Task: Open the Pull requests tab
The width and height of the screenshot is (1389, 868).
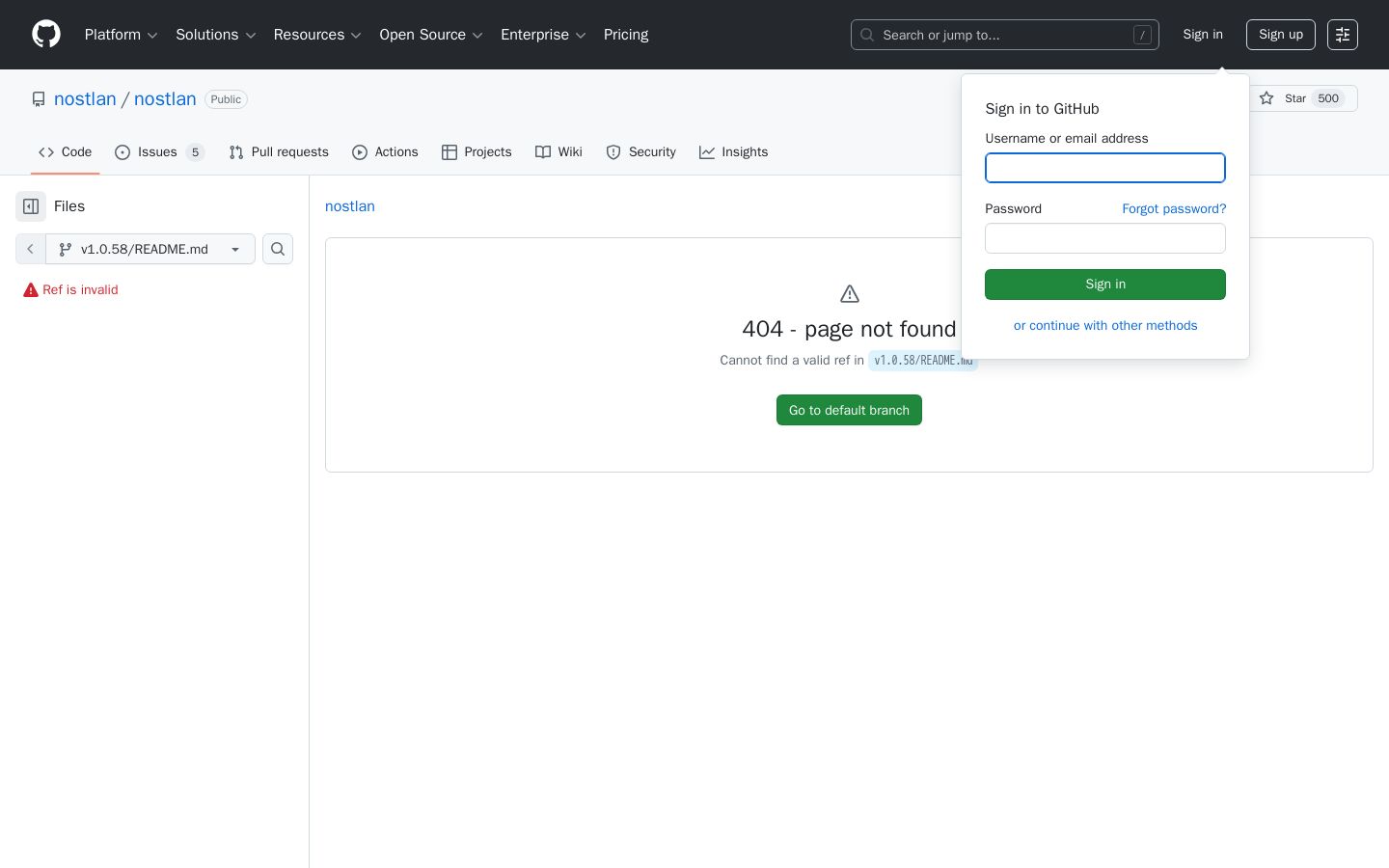Action: (279, 152)
